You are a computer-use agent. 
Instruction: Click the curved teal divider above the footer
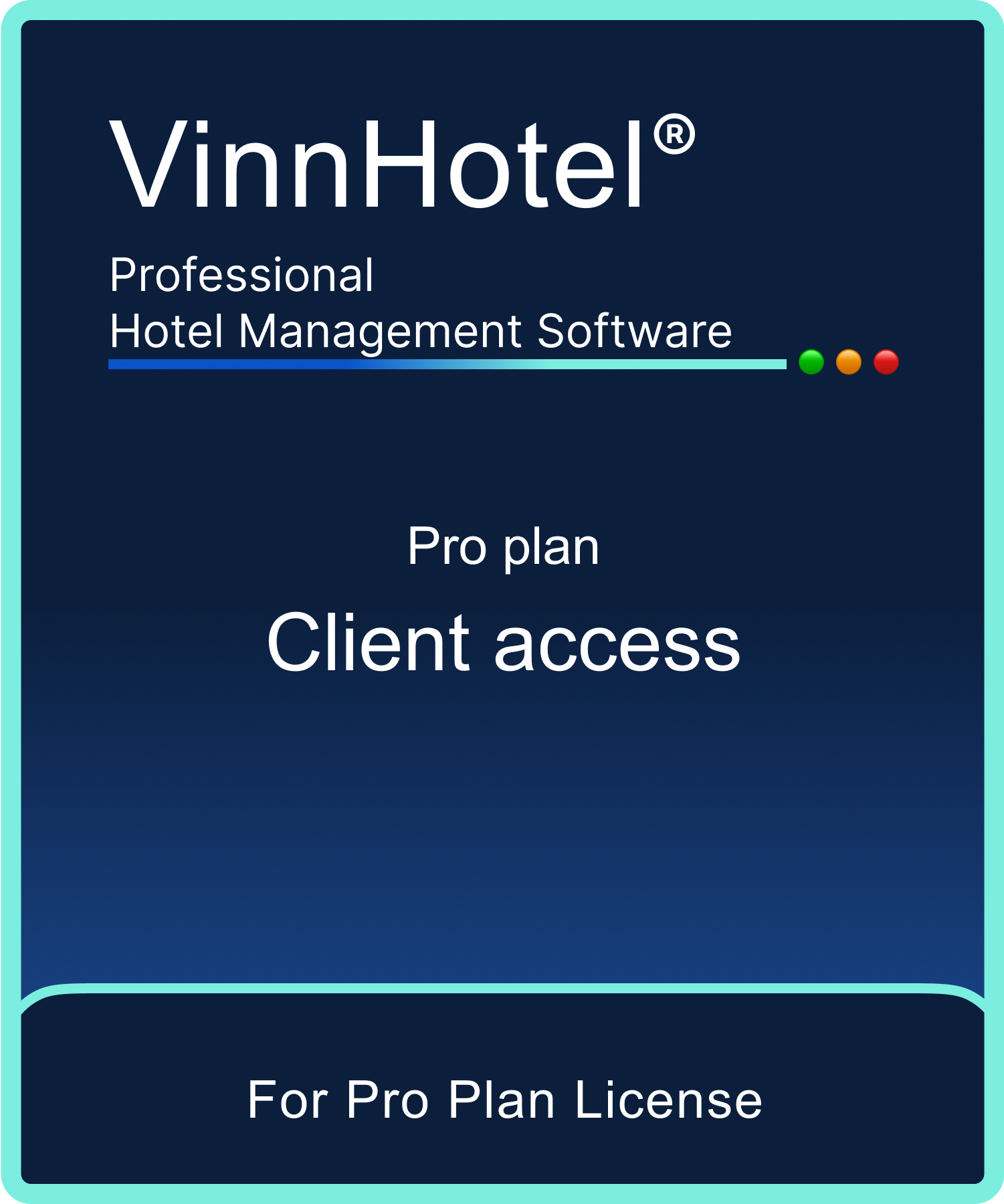click(502, 989)
